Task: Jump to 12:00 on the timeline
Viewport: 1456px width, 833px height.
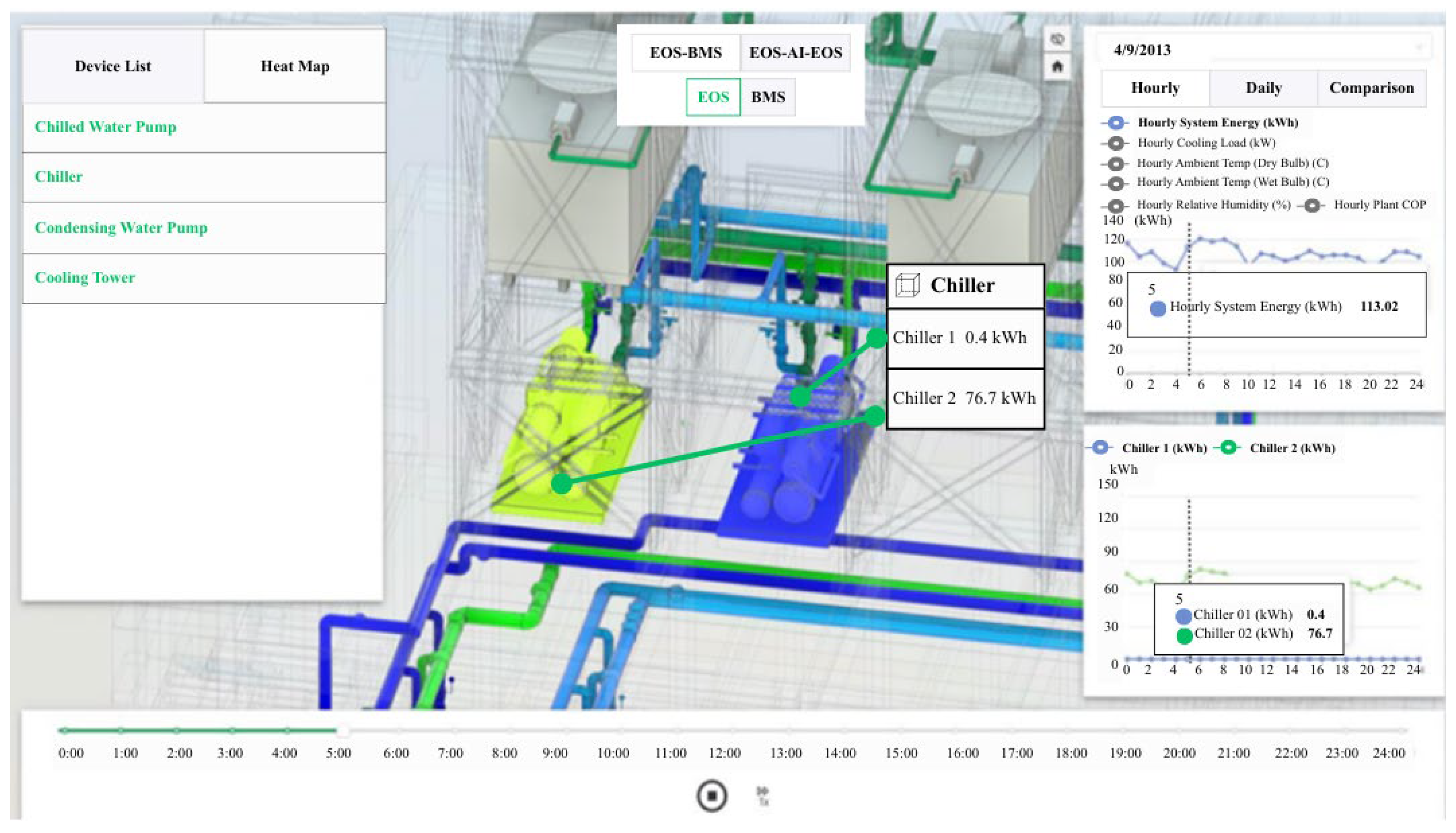Action: tap(733, 731)
